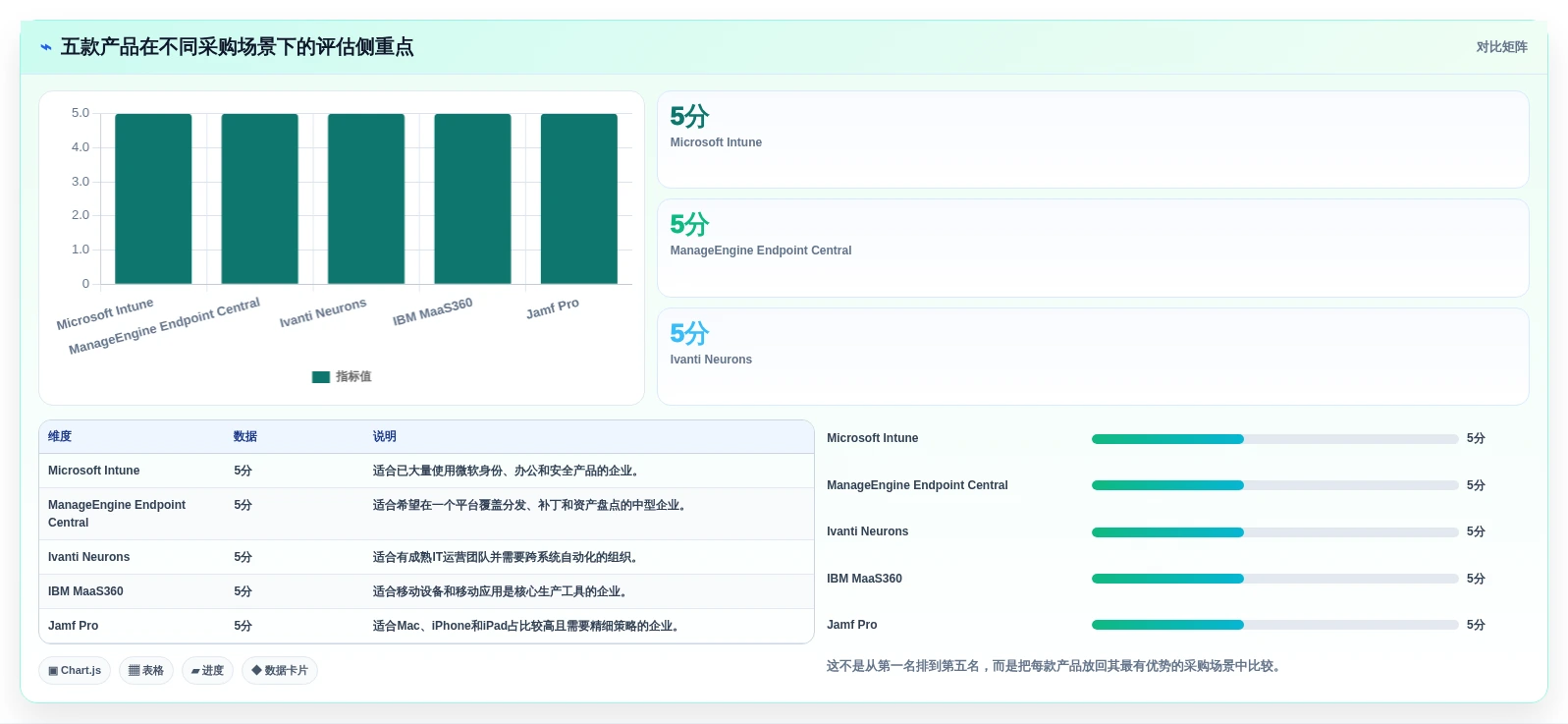This screenshot has width=1568, height=724.
Task: Toggle the 指标值 legend swatch
Action: click(321, 377)
